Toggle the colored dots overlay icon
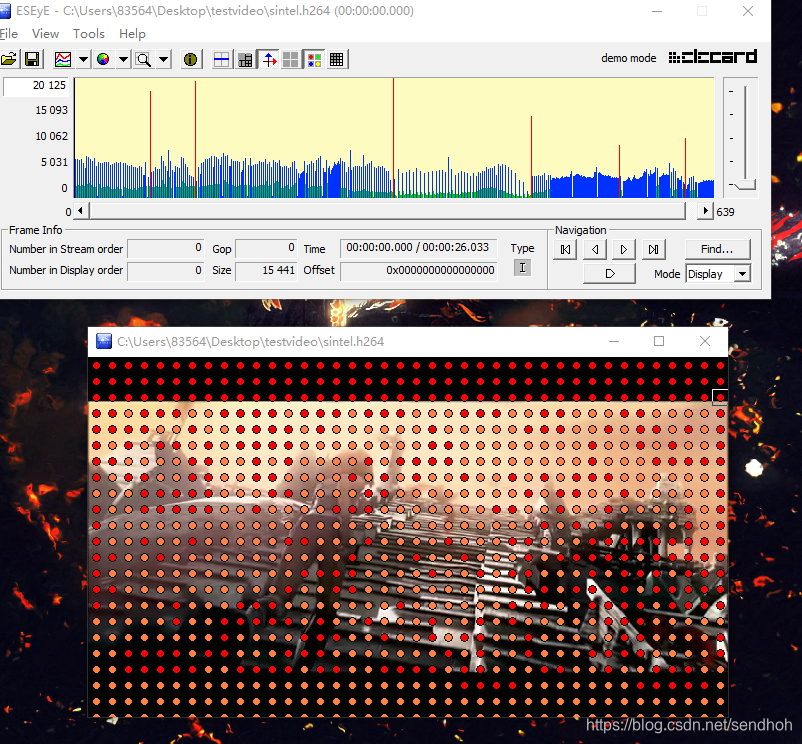The width and height of the screenshot is (802, 744). pos(314,59)
